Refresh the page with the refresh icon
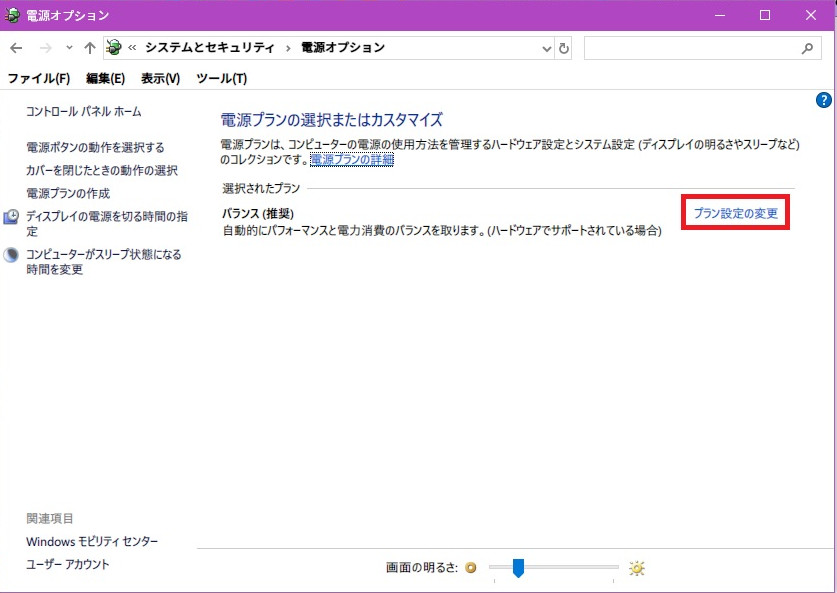This screenshot has width=837, height=593. (x=562, y=47)
